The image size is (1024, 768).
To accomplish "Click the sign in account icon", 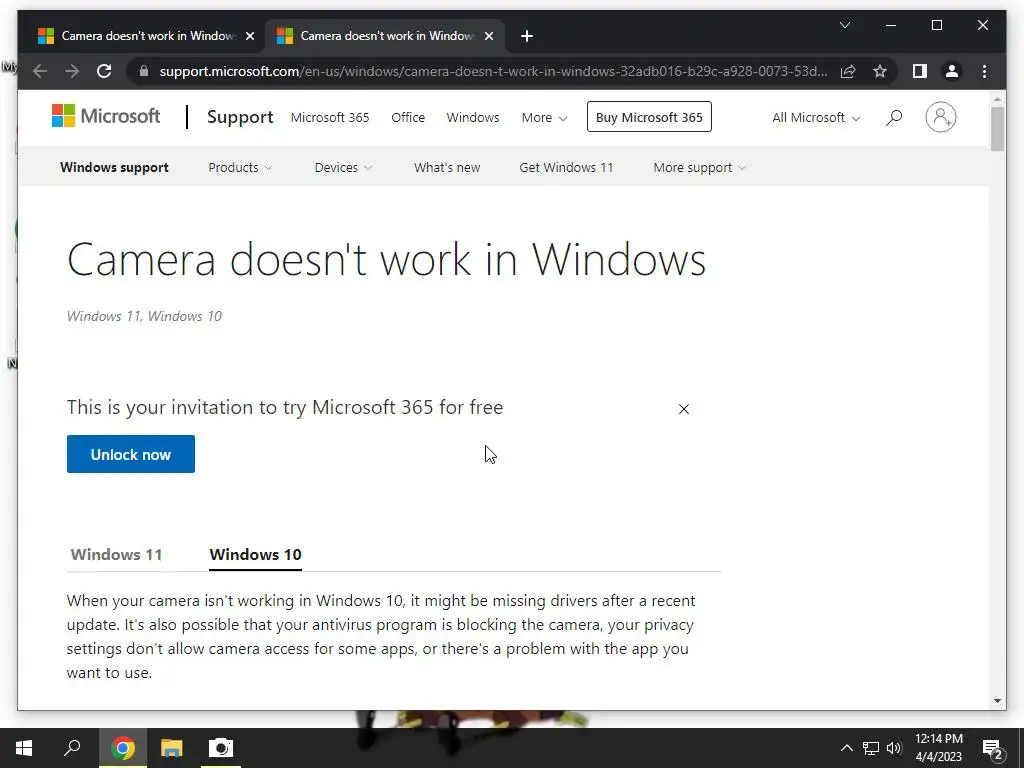I will click(x=940, y=118).
